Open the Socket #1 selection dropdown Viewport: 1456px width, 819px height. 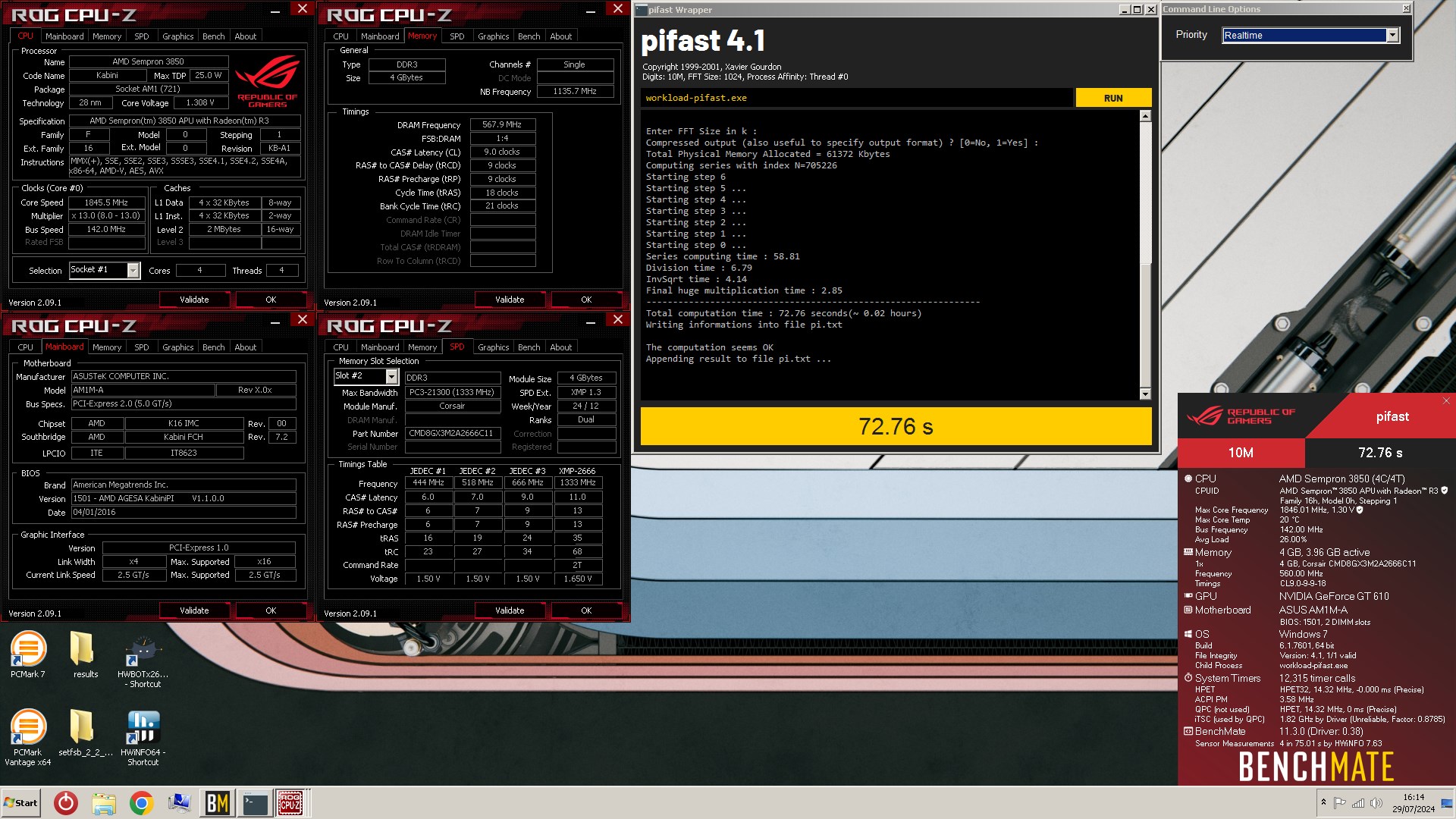133,271
